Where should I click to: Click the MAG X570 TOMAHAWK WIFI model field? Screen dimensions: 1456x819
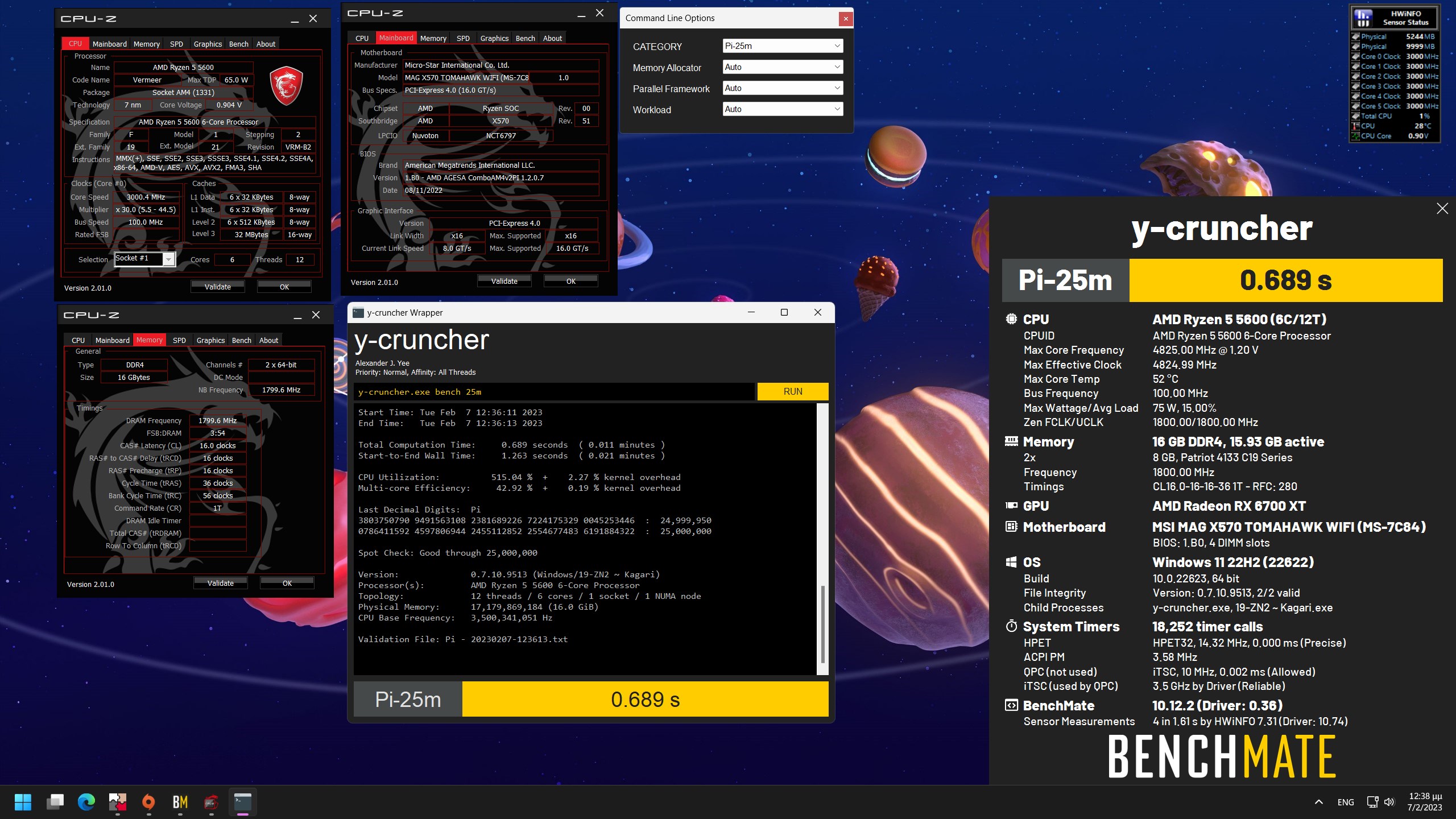pyautogui.click(x=467, y=78)
